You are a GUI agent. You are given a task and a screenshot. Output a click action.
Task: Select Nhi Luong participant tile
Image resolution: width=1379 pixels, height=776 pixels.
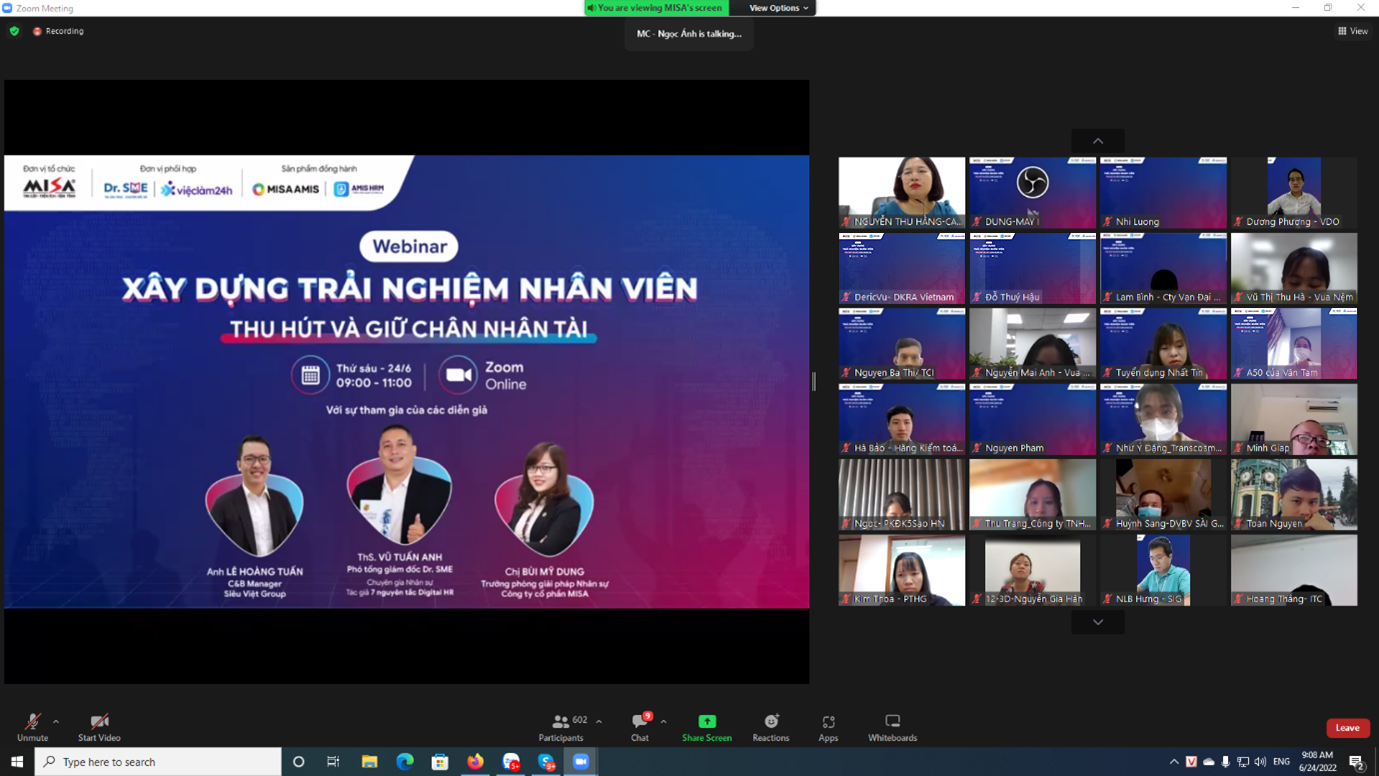tap(1164, 193)
